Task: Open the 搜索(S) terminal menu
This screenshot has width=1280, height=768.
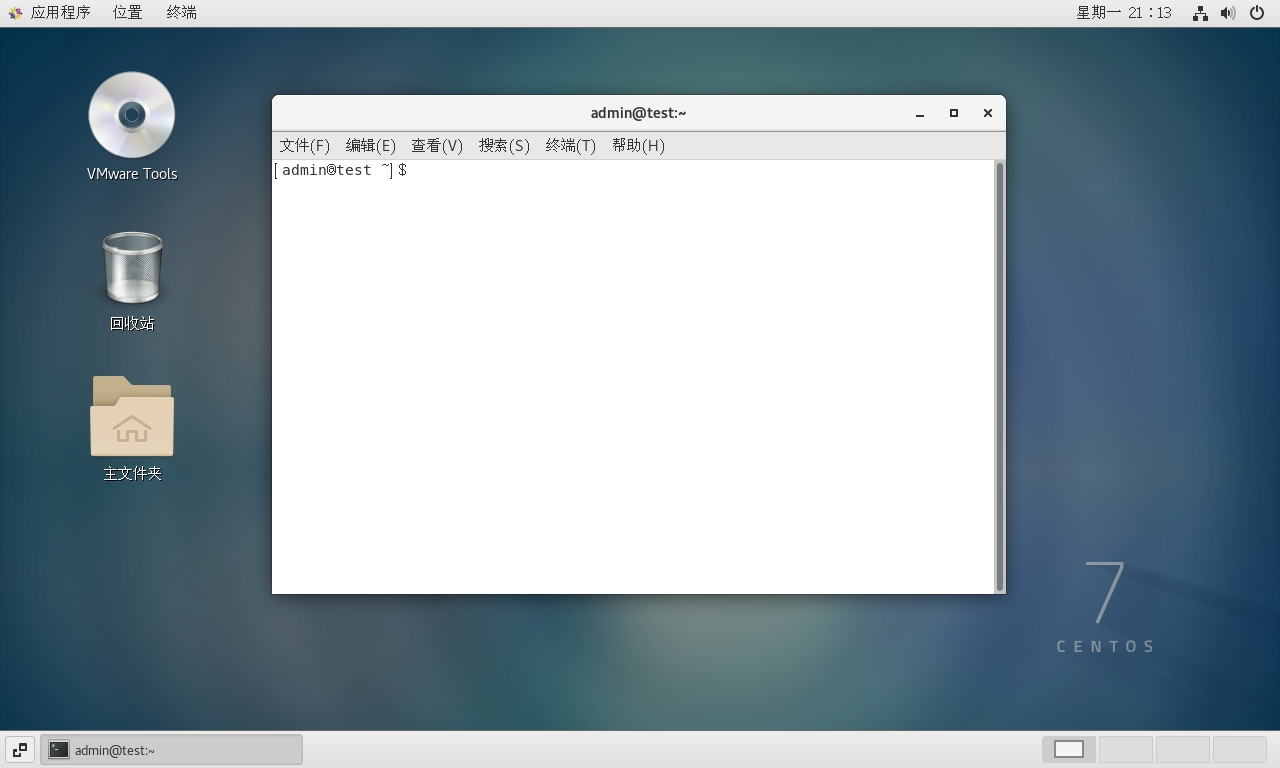Action: [504, 145]
